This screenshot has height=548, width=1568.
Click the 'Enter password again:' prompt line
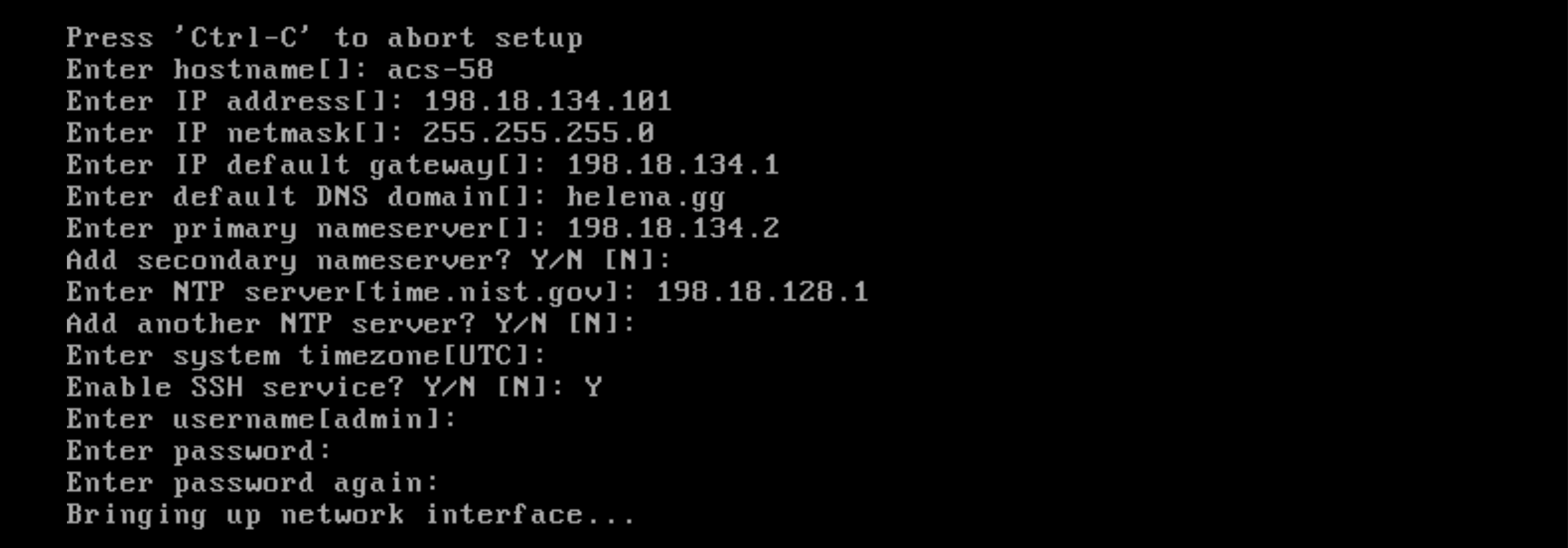(x=252, y=483)
